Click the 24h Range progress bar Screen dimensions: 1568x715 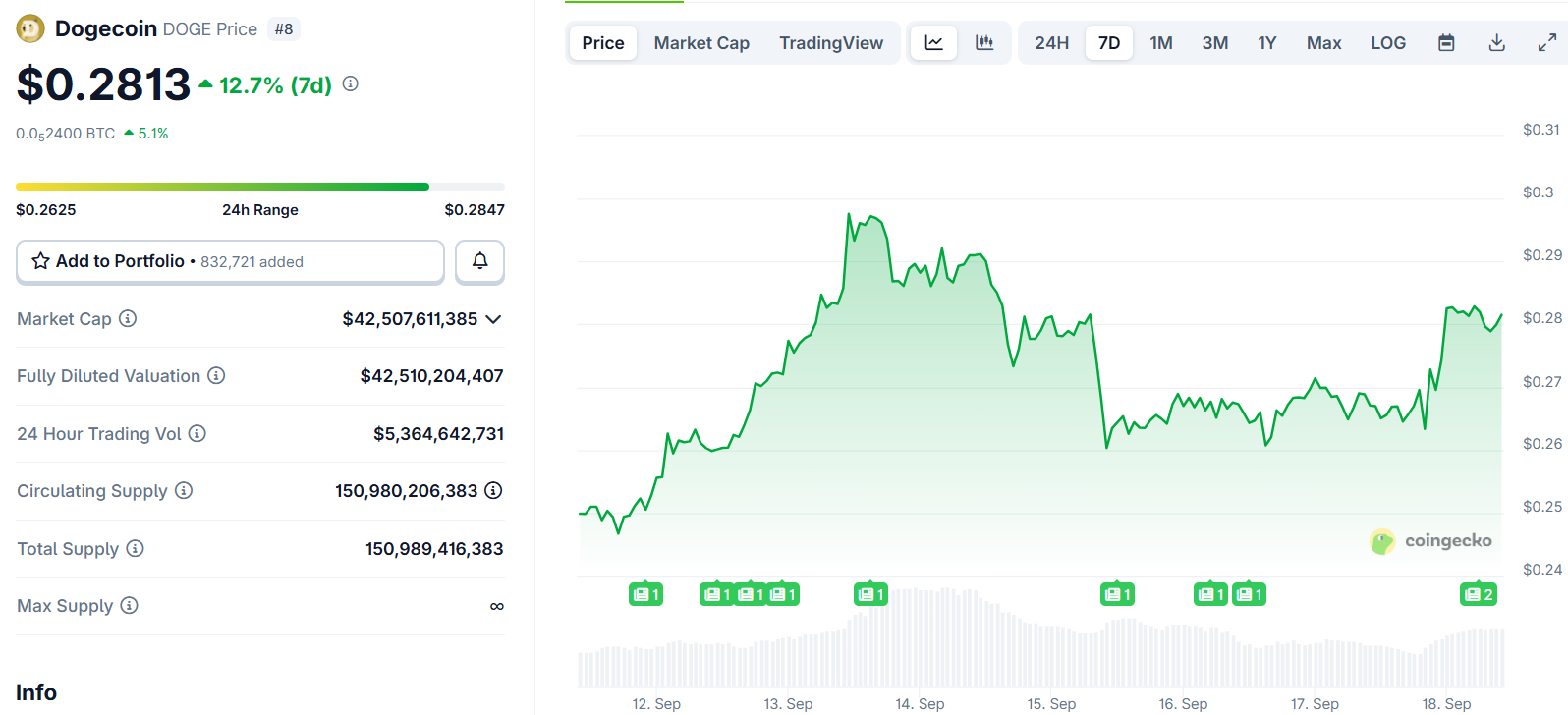coord(260,187)
